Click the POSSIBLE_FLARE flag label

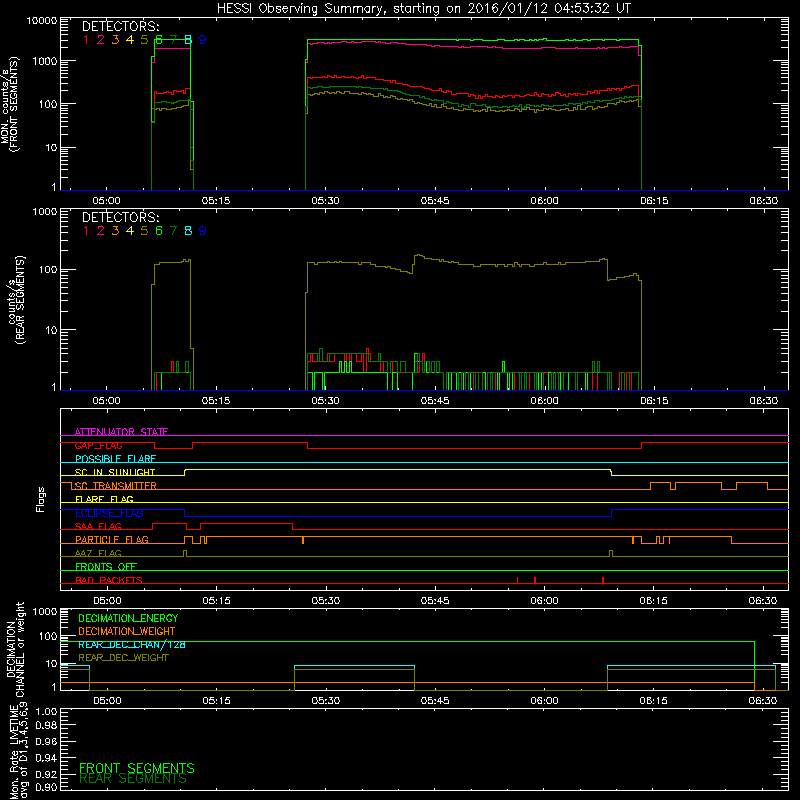point(115,459)
